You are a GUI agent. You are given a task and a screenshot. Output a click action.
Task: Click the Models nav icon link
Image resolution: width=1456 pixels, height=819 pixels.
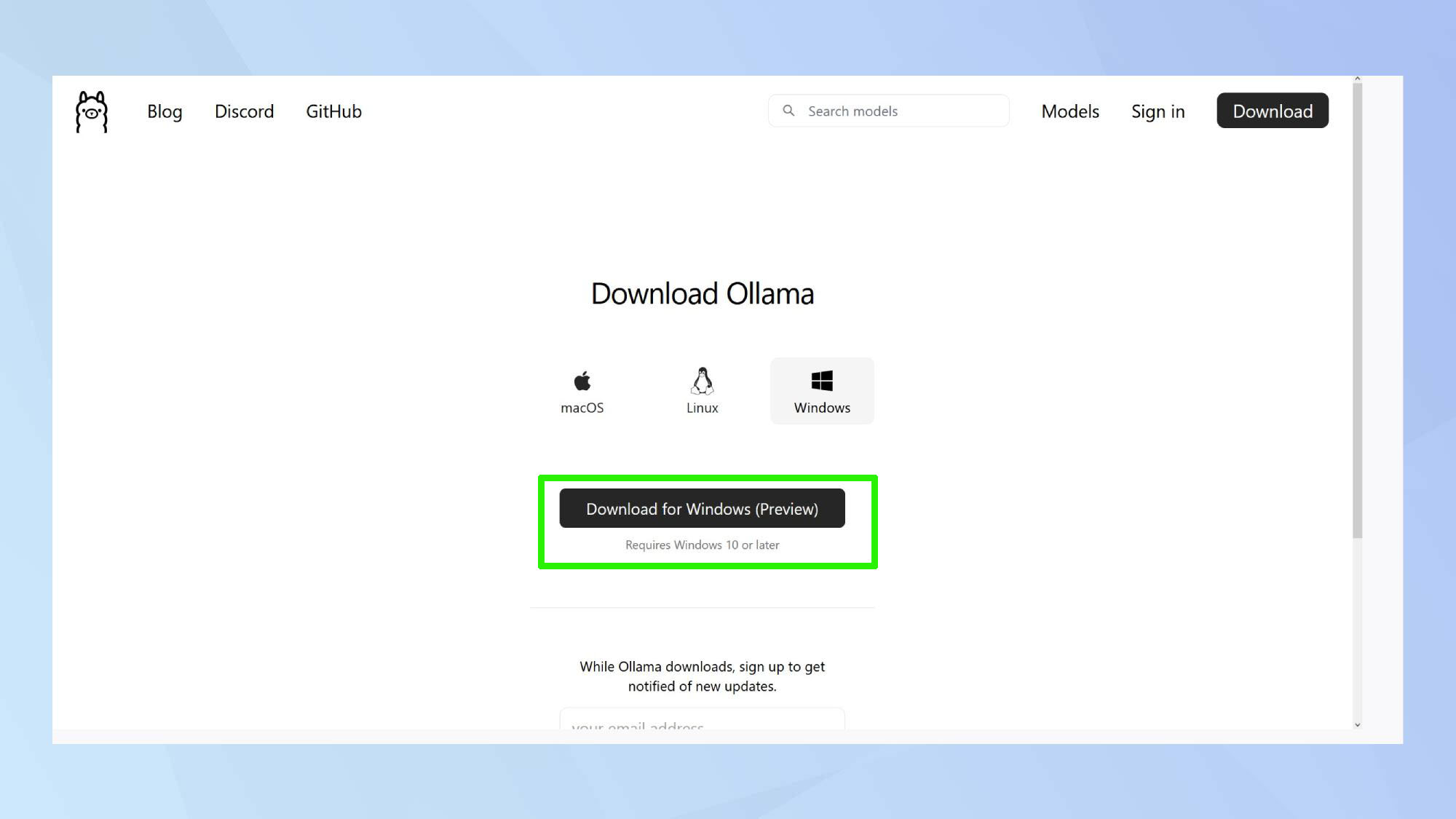click(x=1070, y=110)
